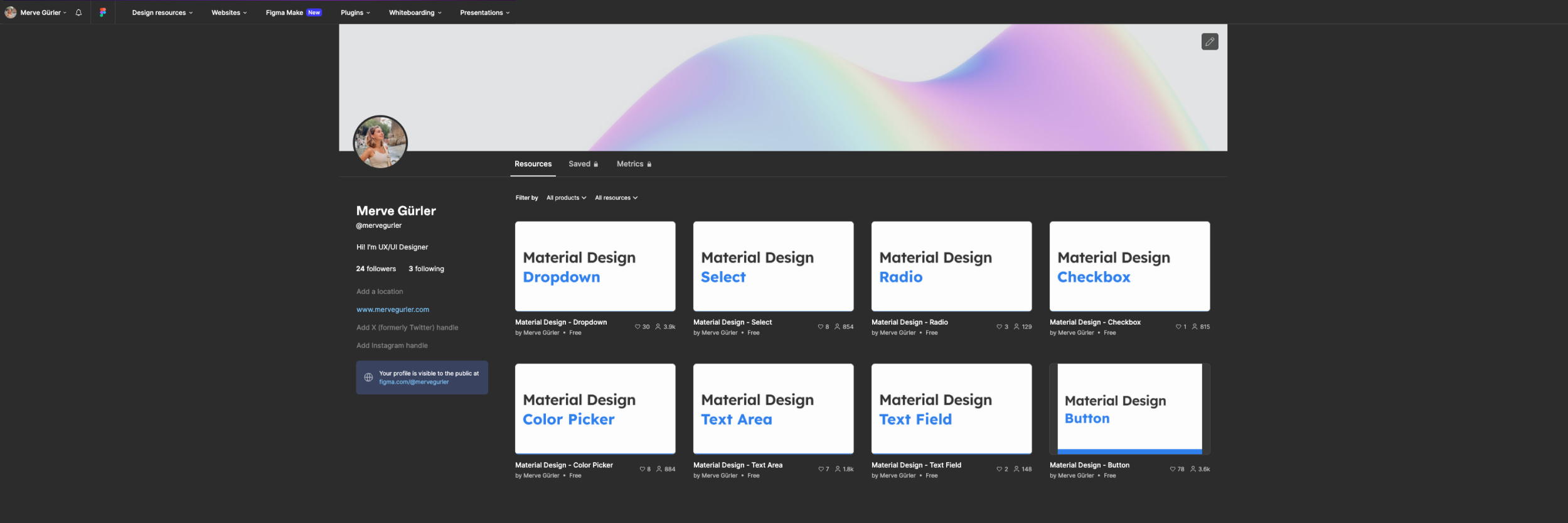
Task: Expand the All products filter
Action: [566, 198]
